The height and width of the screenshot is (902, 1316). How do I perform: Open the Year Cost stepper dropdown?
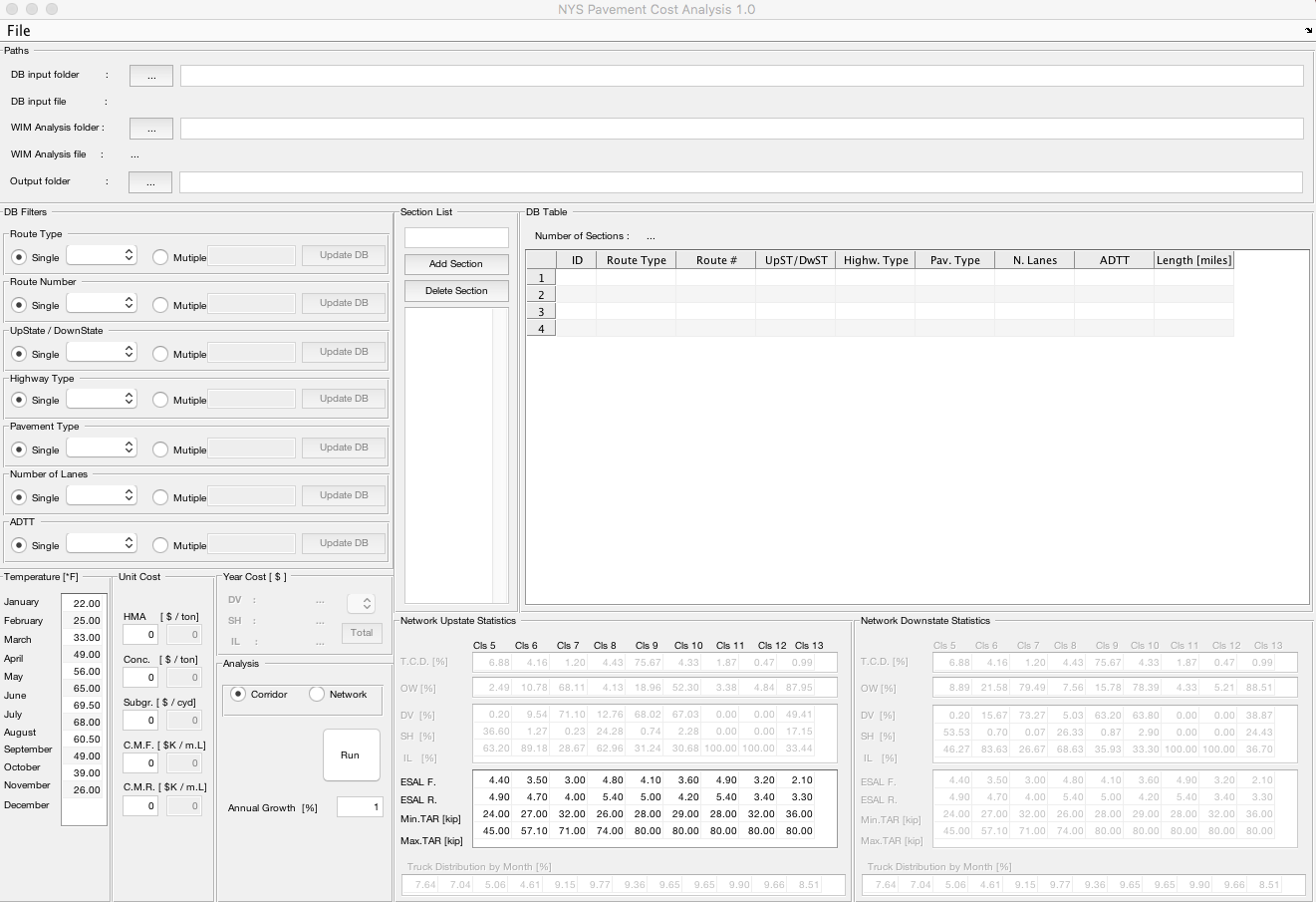(x=361, y=603)
